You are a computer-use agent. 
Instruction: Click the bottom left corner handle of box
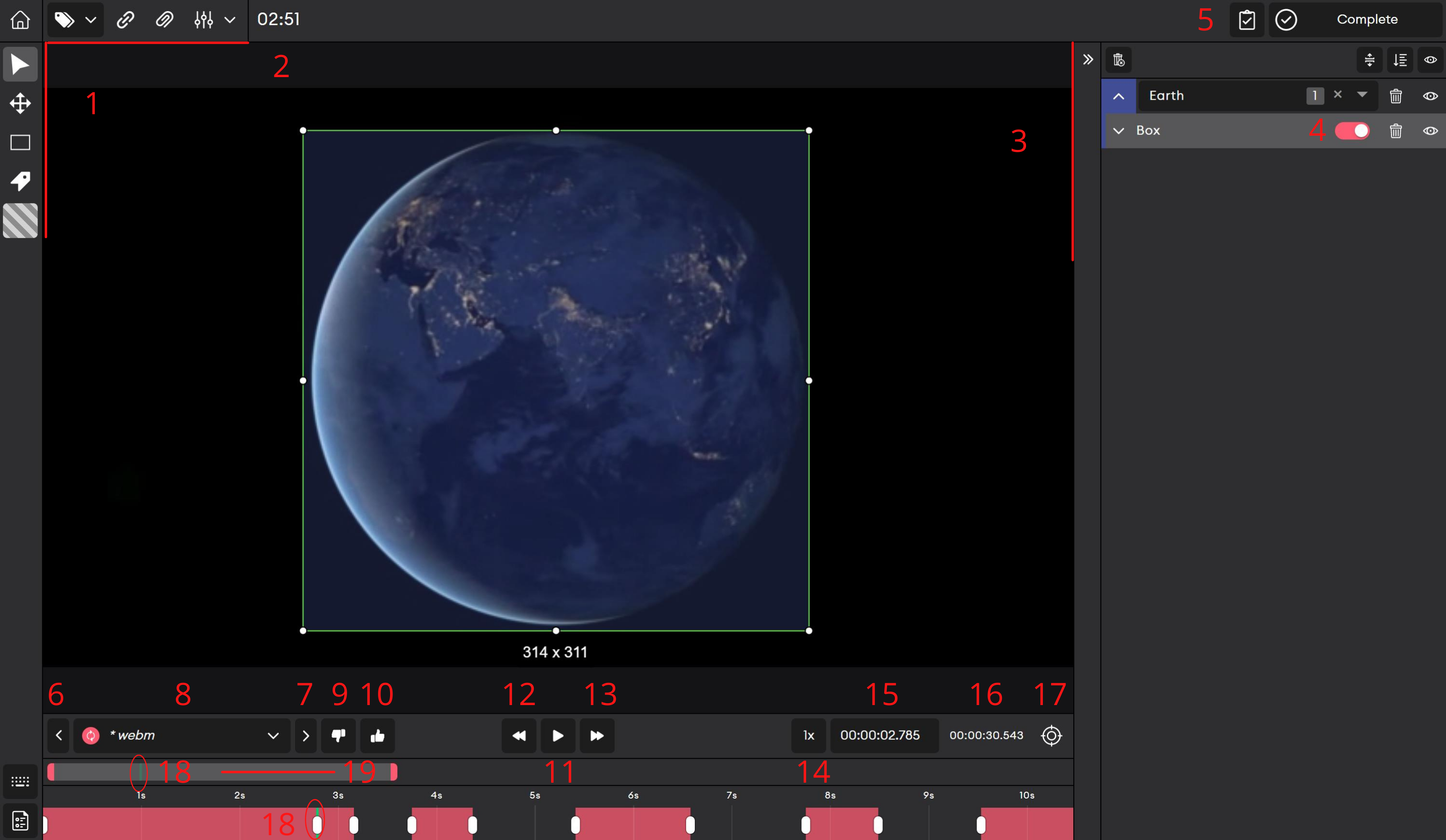(x=303, y=630)
